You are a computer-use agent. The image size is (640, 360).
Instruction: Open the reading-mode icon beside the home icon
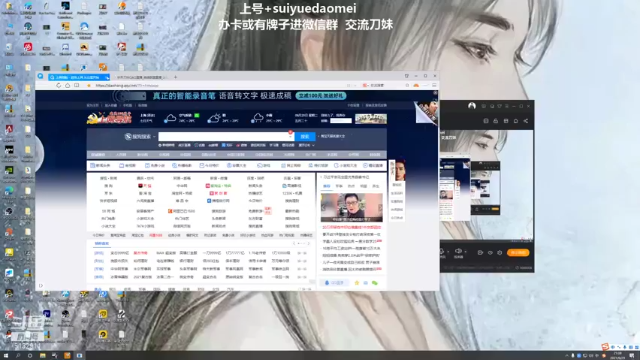[x=76, y=85]
